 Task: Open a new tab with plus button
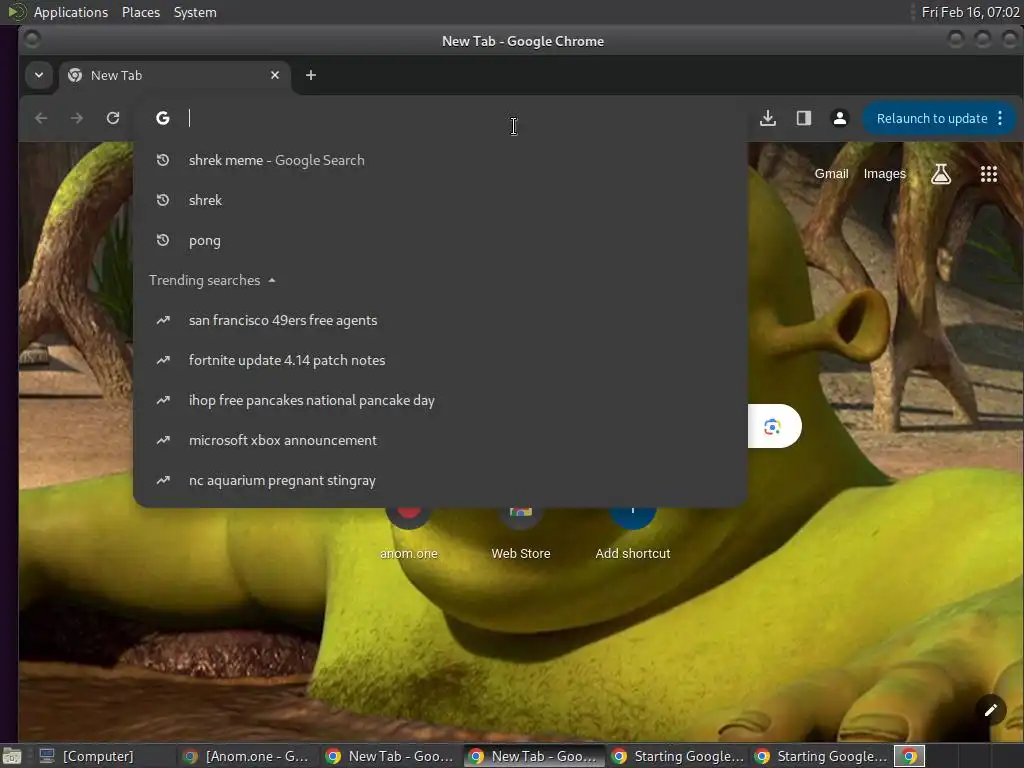point(311,75)
